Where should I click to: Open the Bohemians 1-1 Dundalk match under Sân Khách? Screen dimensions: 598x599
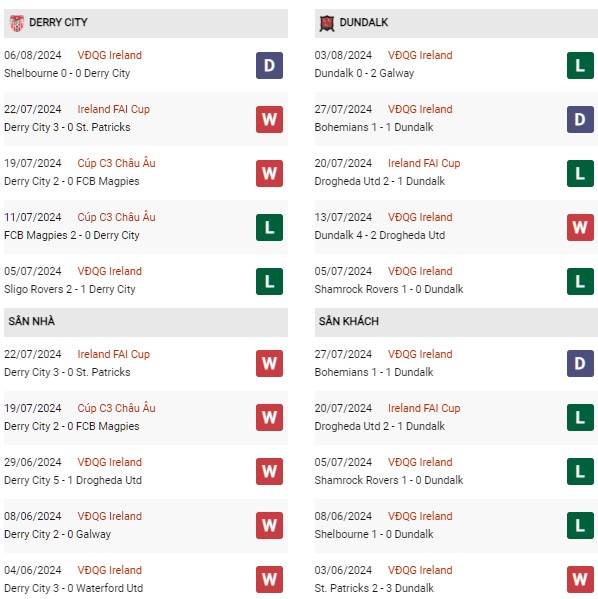click(456, 363)
